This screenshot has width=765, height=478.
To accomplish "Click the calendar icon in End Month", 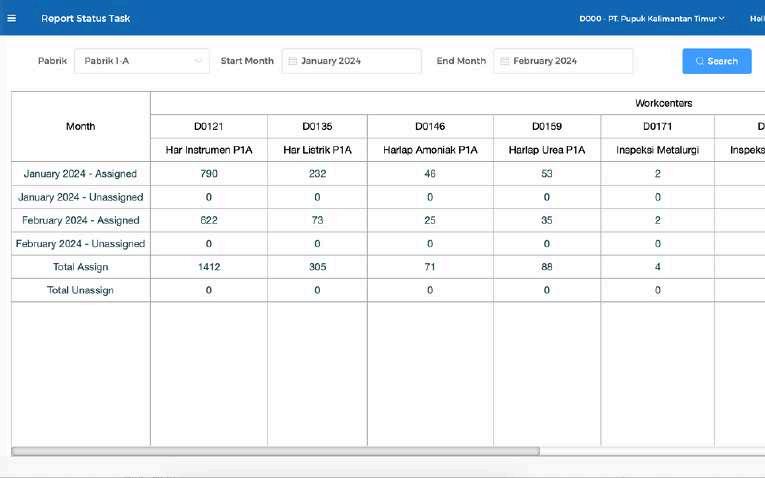I will [x=505, y=61].
